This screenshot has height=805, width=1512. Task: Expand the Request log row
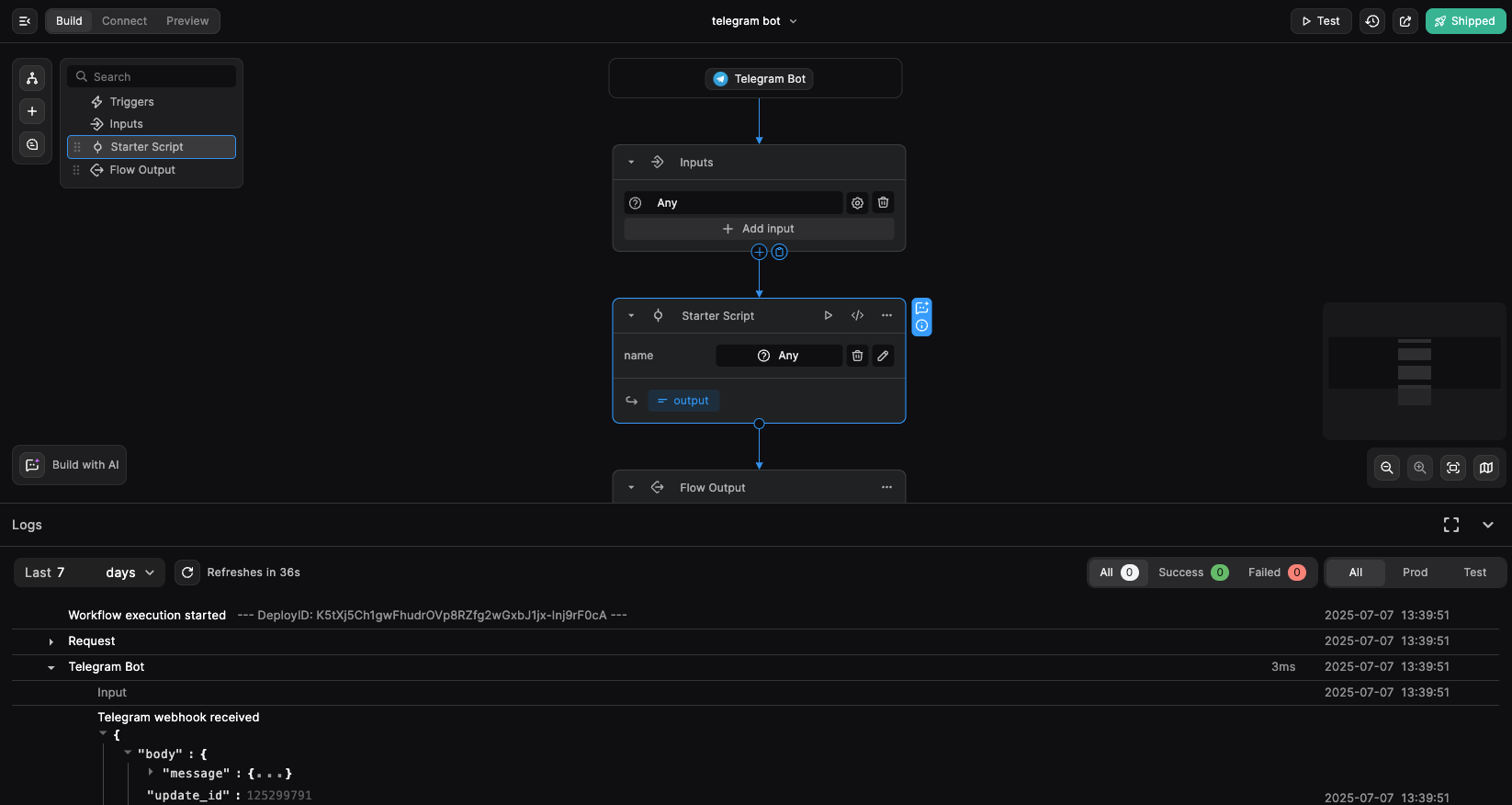[x=51, y=641]
